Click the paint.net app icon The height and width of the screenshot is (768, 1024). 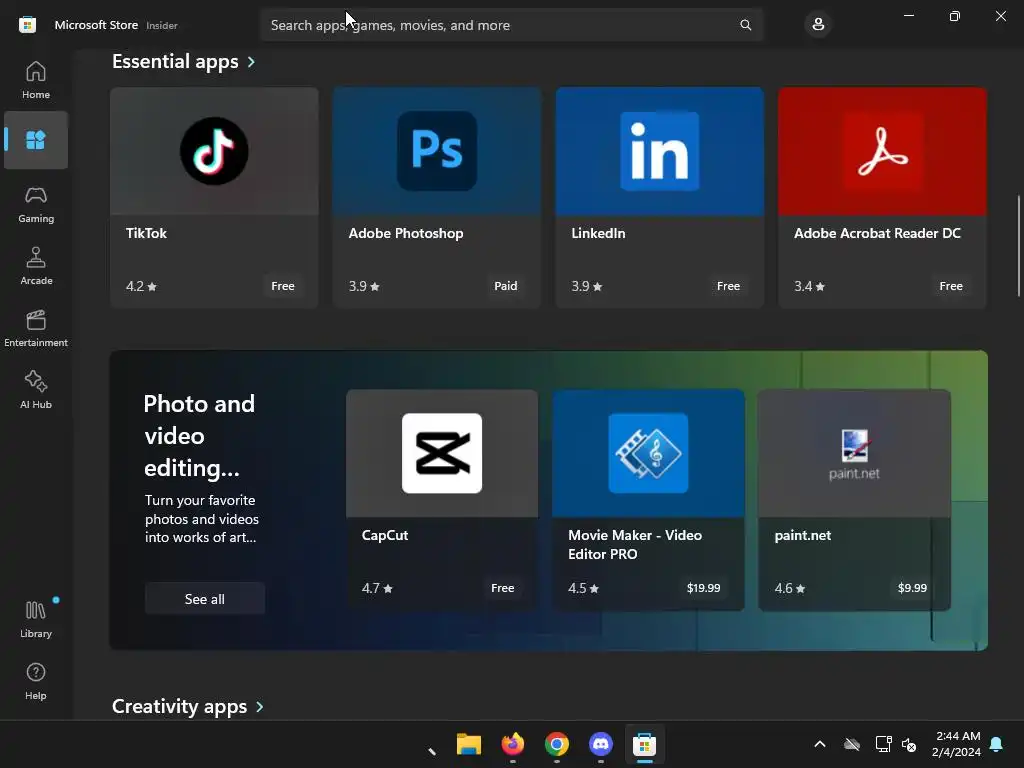click(854, 455)
